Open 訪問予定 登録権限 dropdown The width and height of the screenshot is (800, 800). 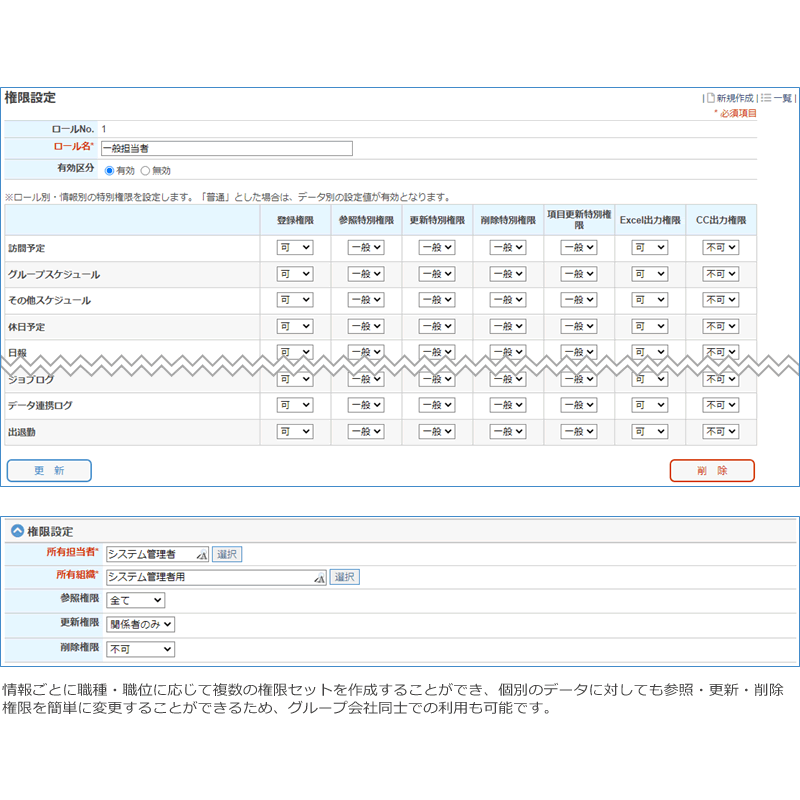click(x=295, y=248)
